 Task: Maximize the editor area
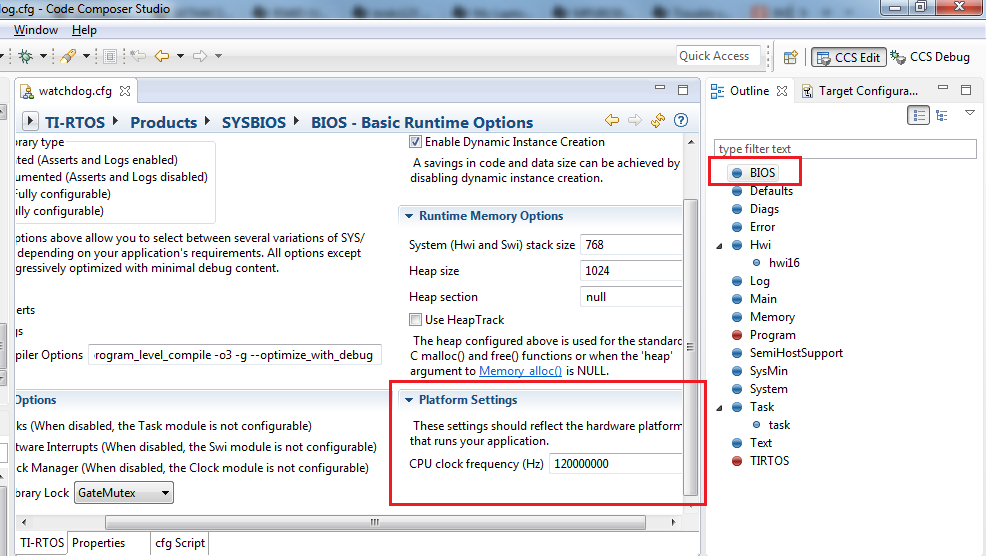(x=683, y=90)
